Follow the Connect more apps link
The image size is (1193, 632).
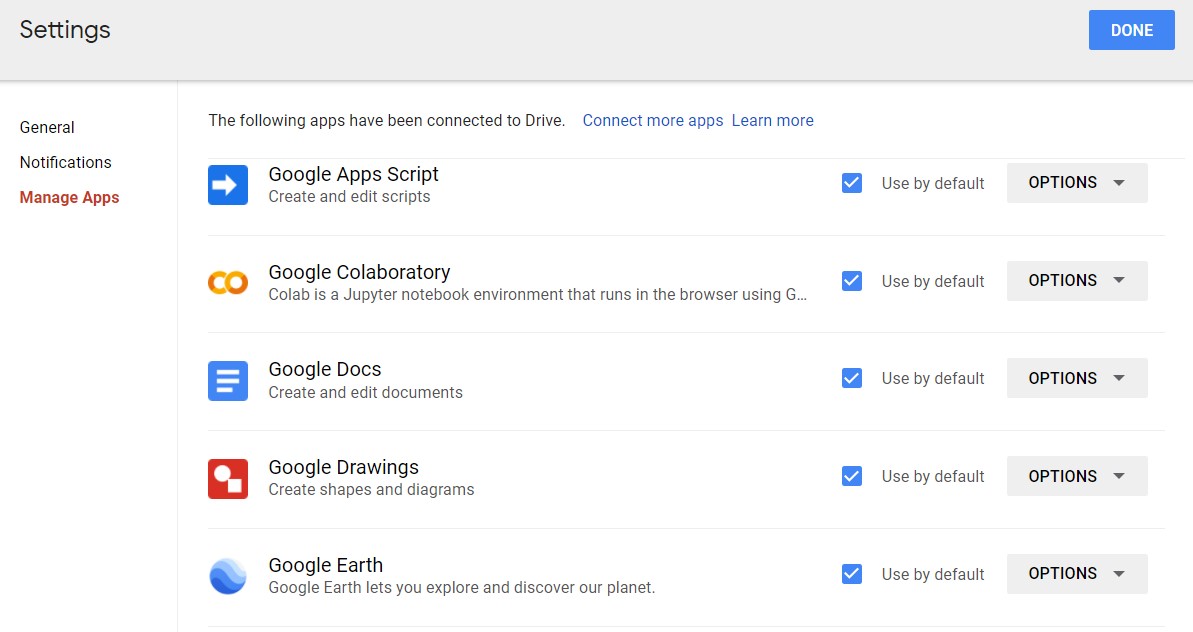pyautogui.click(x=653, y=120)
